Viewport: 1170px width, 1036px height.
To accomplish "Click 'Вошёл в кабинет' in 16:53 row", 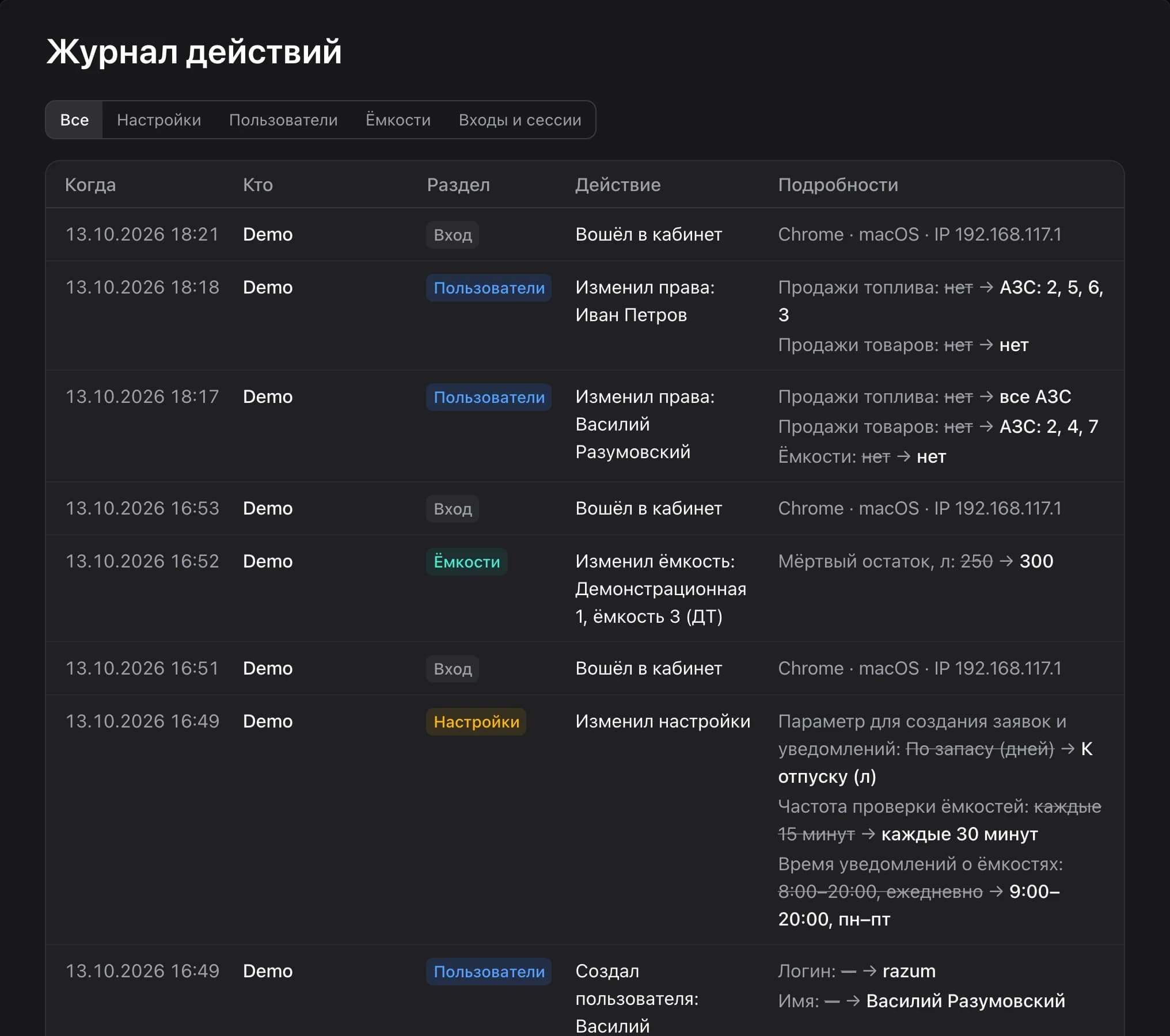I will [648, 508].
